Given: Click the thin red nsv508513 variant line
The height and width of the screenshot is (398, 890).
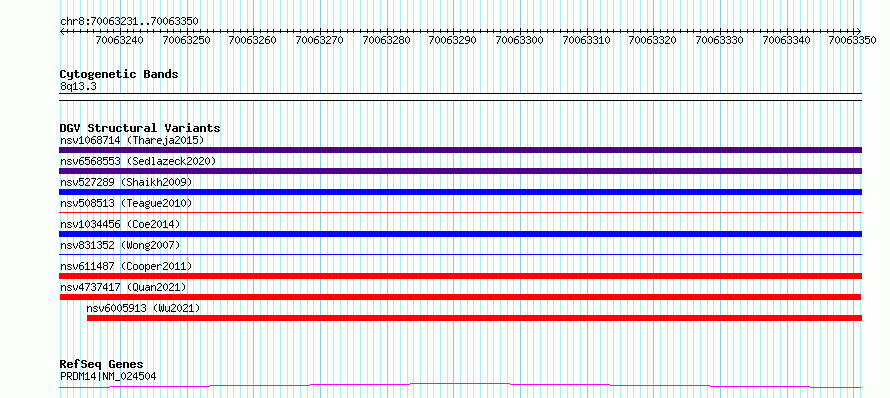Looking at the screenshot, I should tap(460, 212).
